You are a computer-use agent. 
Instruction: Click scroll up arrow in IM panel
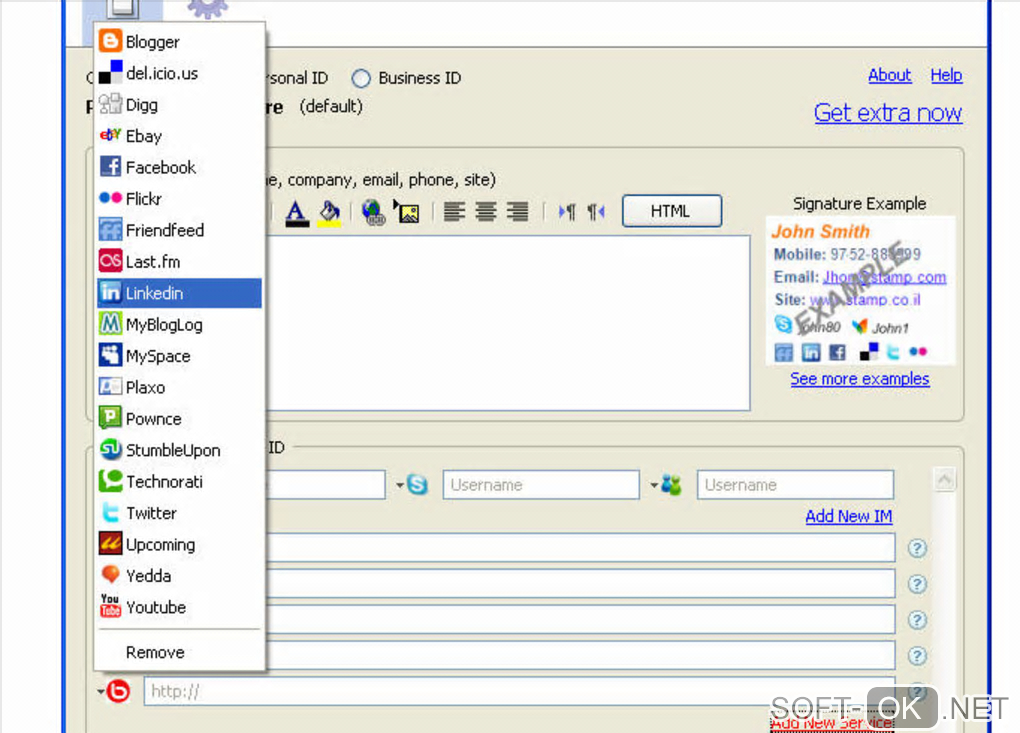pos(945,480)
